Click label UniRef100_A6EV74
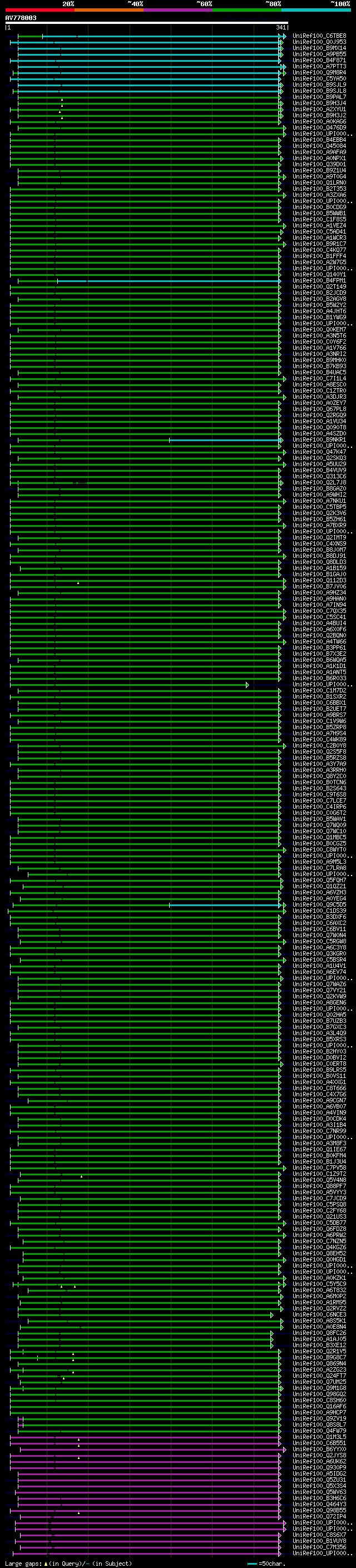 point(319,972)
